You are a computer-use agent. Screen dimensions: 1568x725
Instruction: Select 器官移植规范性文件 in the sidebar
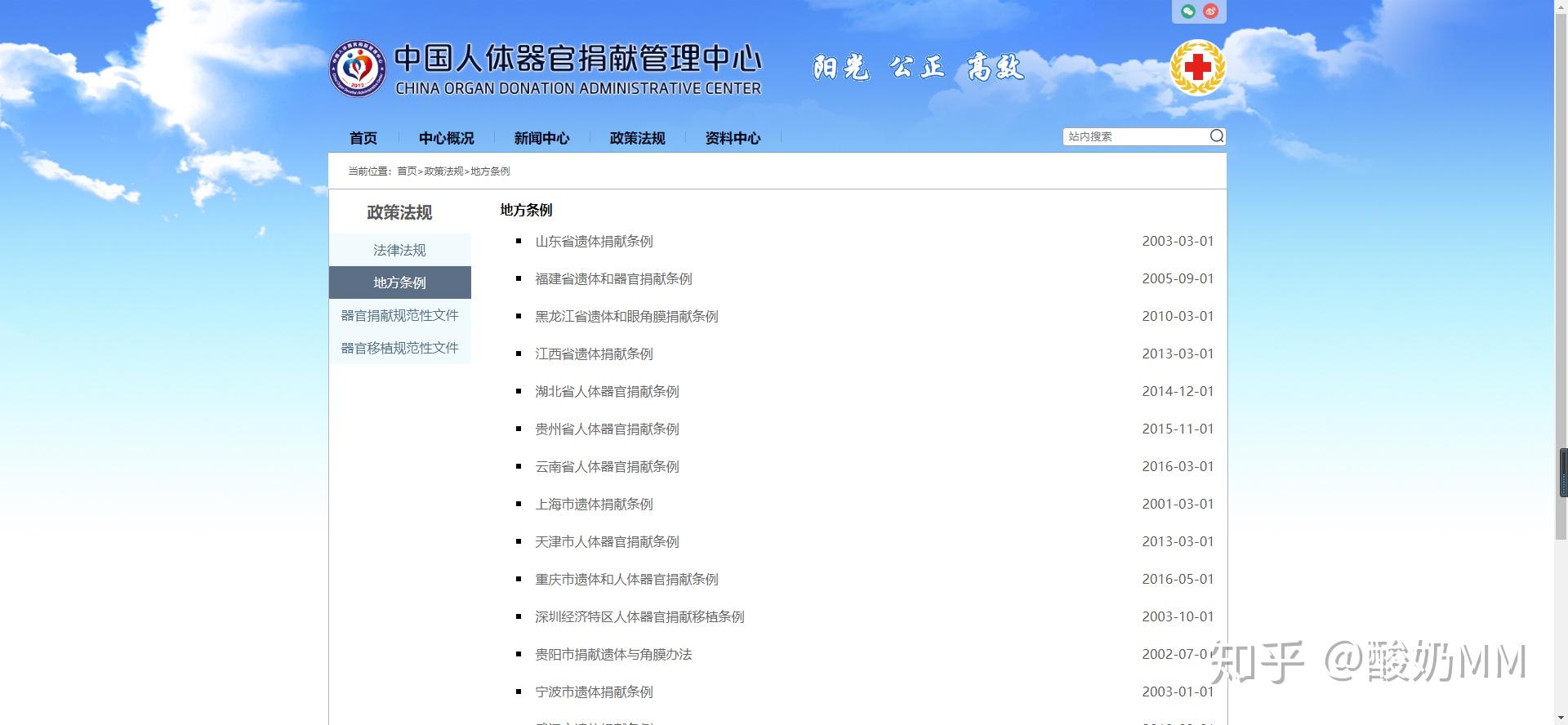click(x=400, y=348)
